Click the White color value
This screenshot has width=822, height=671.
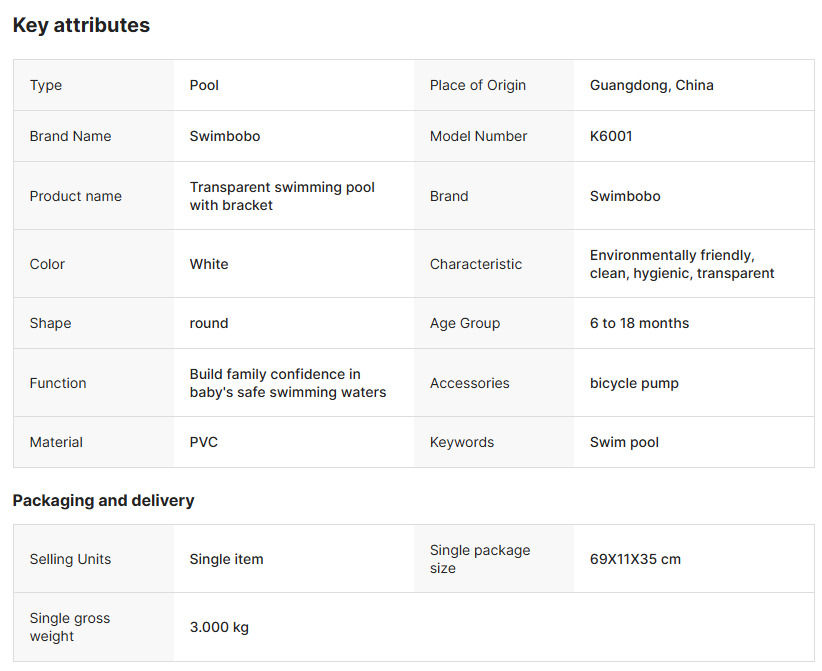(208, 264)
